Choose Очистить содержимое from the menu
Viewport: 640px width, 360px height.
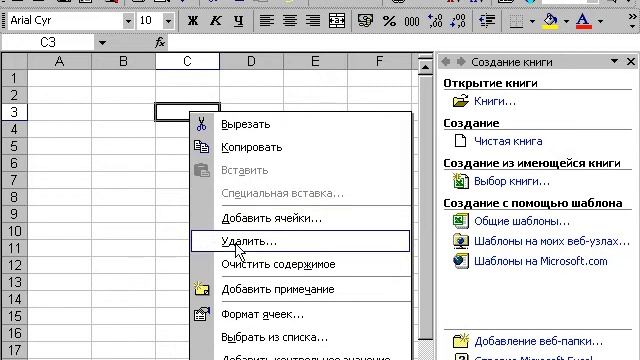(x=300, y=264)
